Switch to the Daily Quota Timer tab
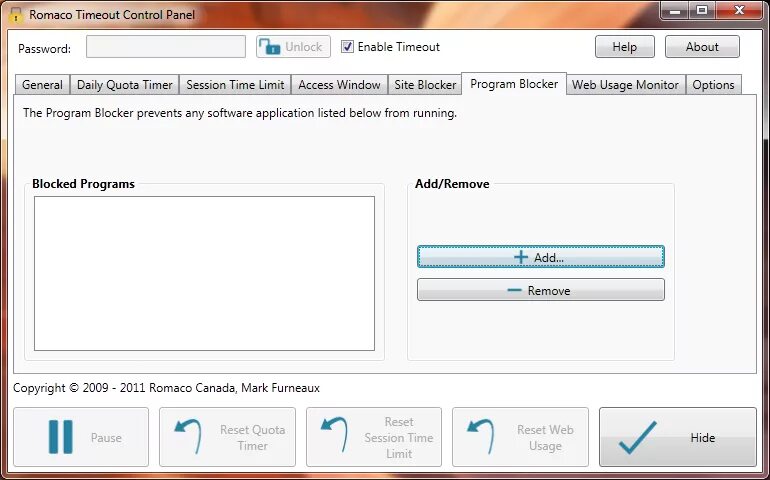 [x=125, y=85]
